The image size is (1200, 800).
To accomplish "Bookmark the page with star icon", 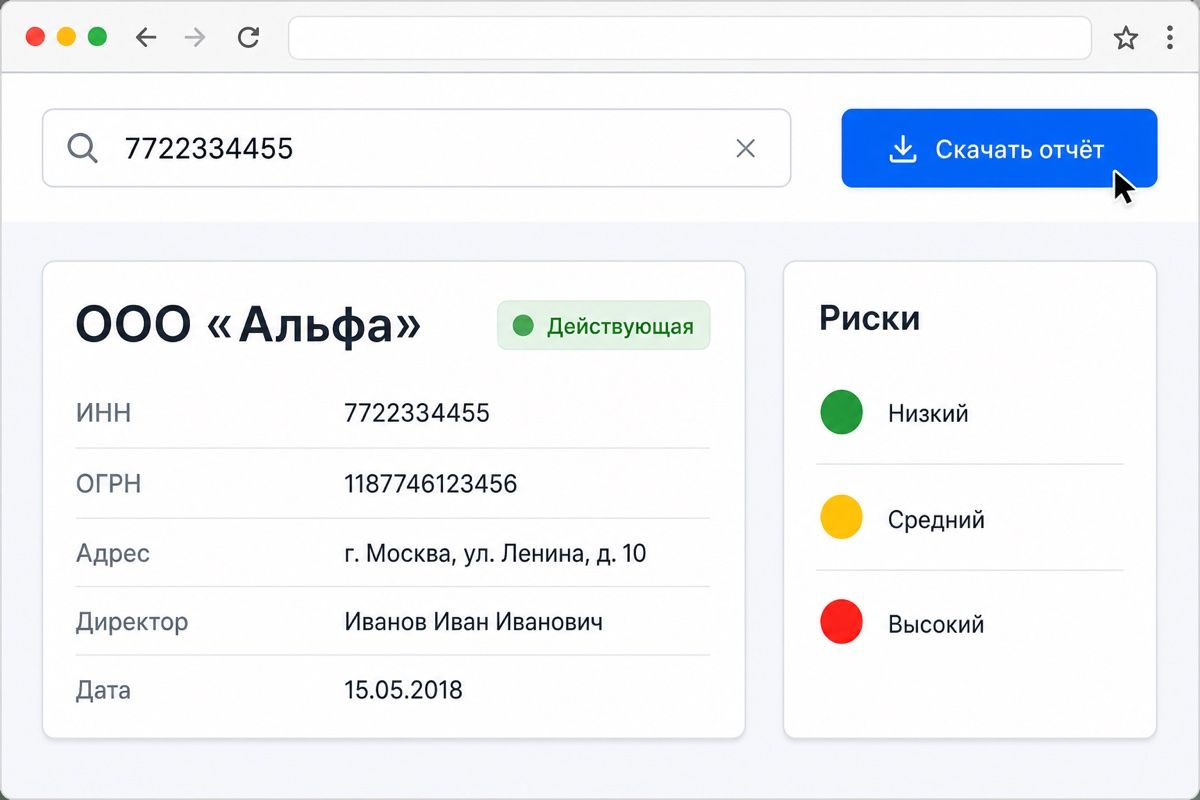I will tap(1126, 38).
